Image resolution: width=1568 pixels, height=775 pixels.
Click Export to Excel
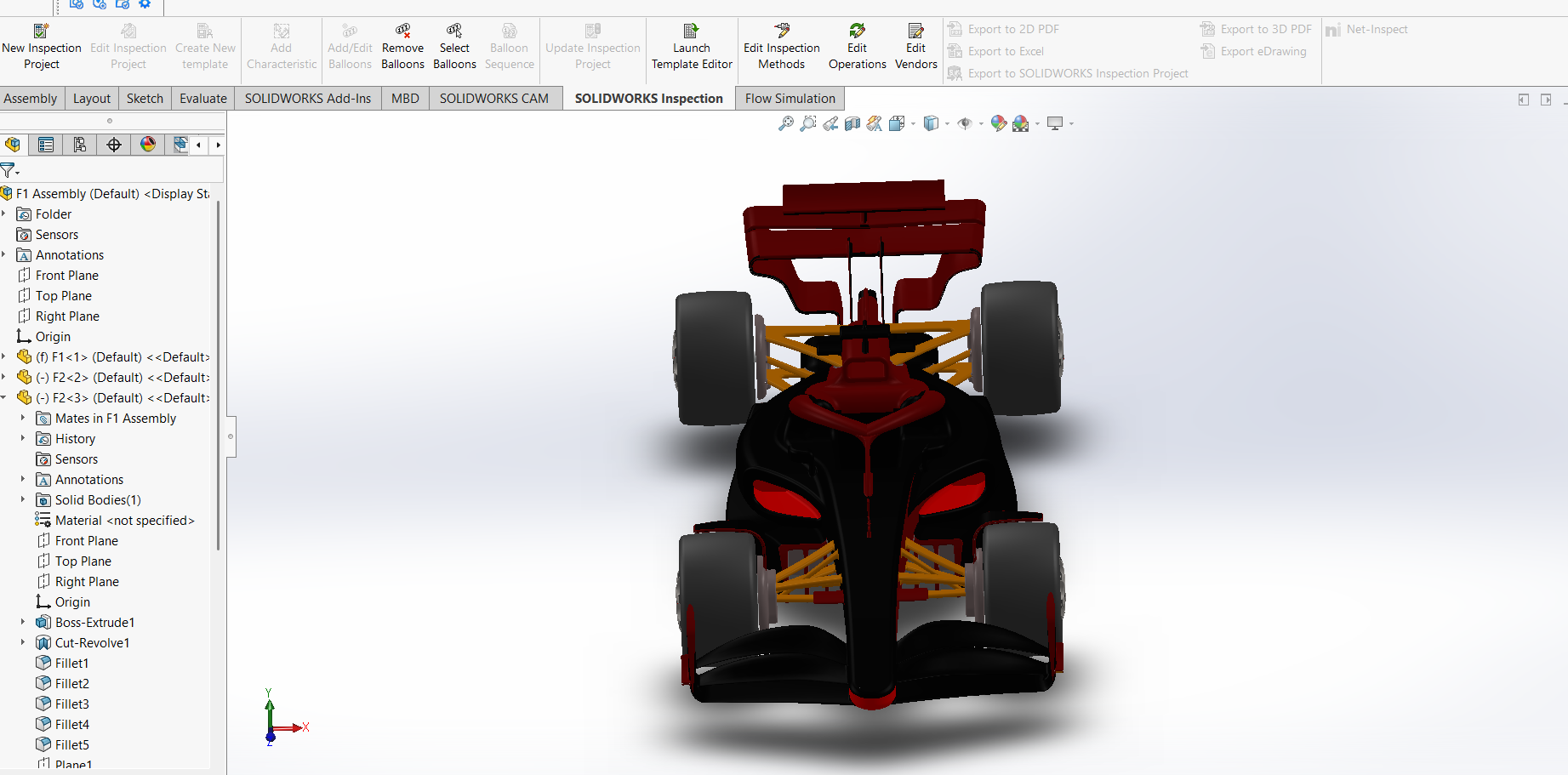1006,51
